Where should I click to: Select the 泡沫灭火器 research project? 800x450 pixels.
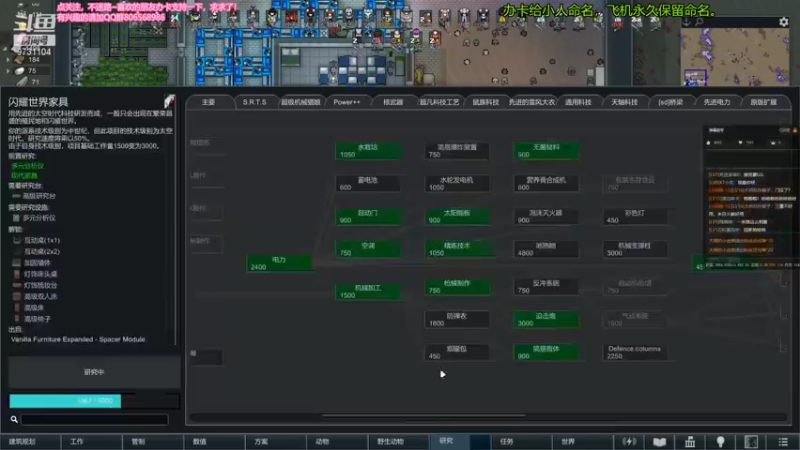click(546, 216)
